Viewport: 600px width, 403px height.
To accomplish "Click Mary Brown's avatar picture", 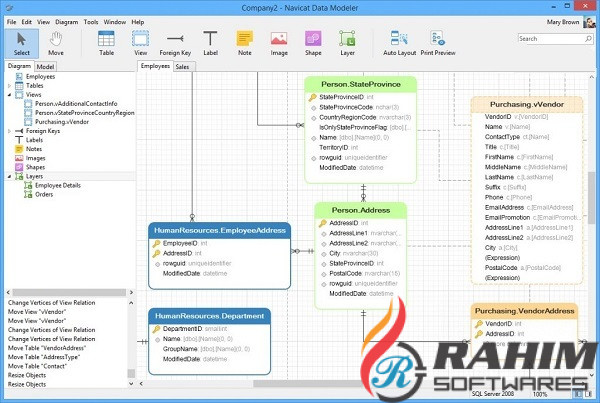I will click(x=589, y=22).
